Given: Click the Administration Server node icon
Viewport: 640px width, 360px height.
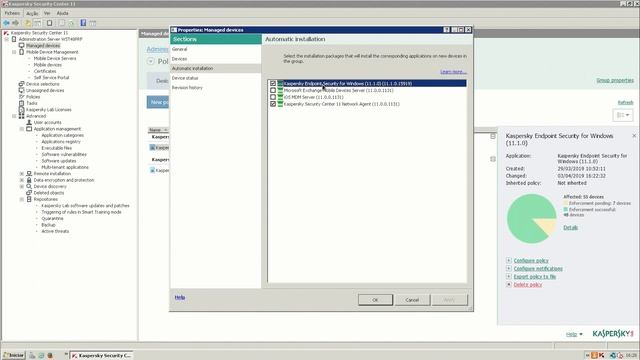Looking at the screenshot, I should coord(14,39).
